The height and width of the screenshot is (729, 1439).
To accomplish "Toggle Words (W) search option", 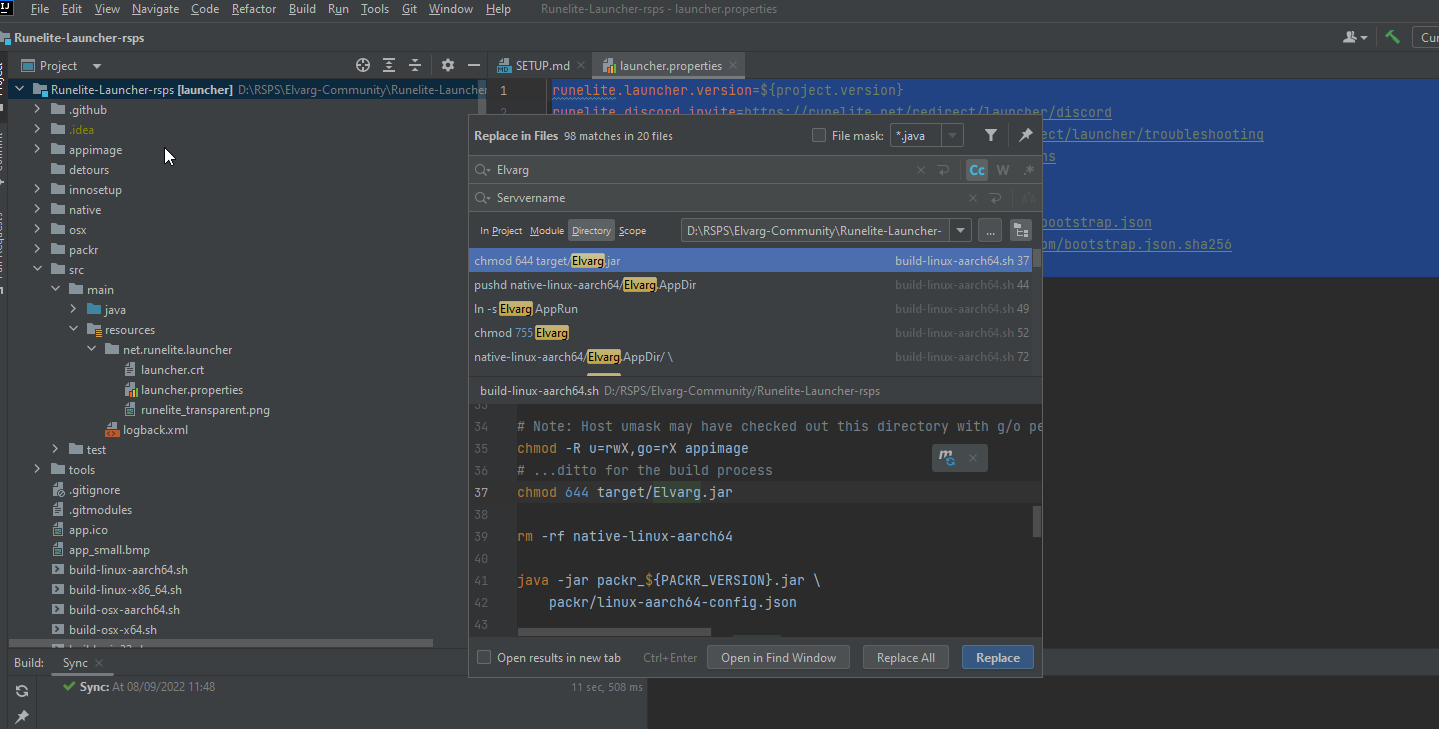I will (1003, 170).
